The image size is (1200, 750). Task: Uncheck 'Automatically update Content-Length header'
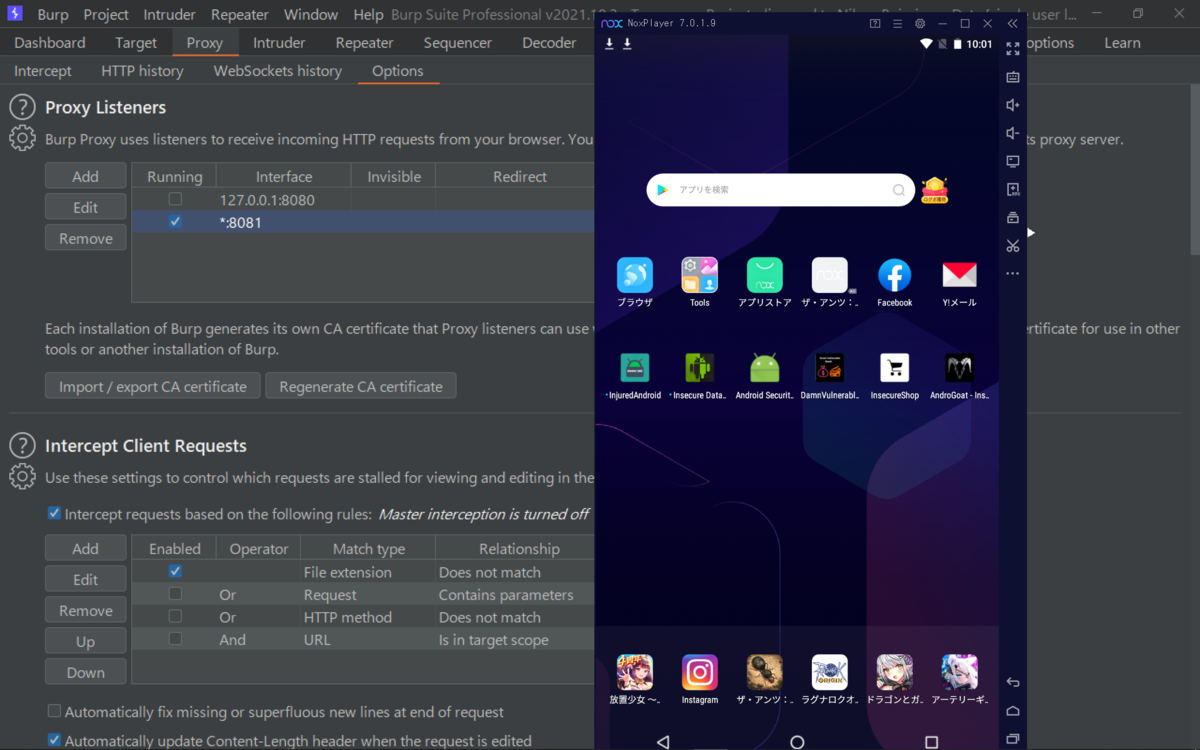pos(54,740)
